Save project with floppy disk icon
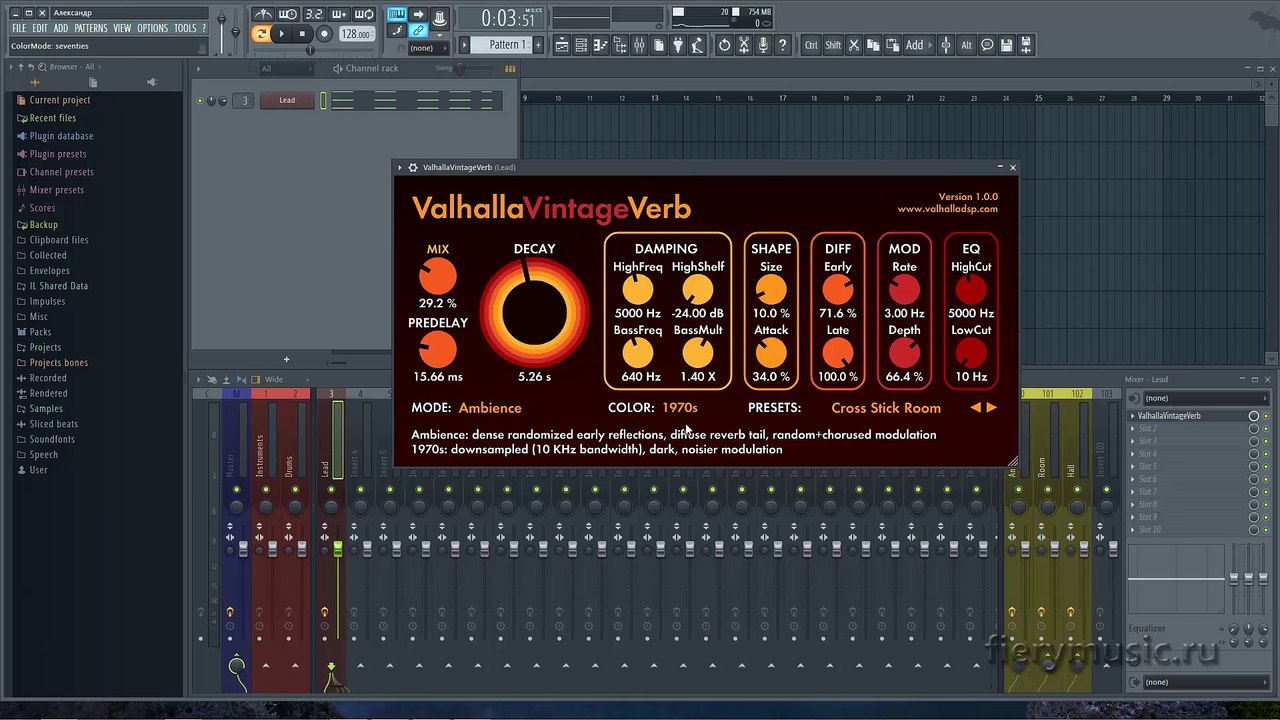The width and height of the screenshot is (1280, 720). pos(1006,45)
